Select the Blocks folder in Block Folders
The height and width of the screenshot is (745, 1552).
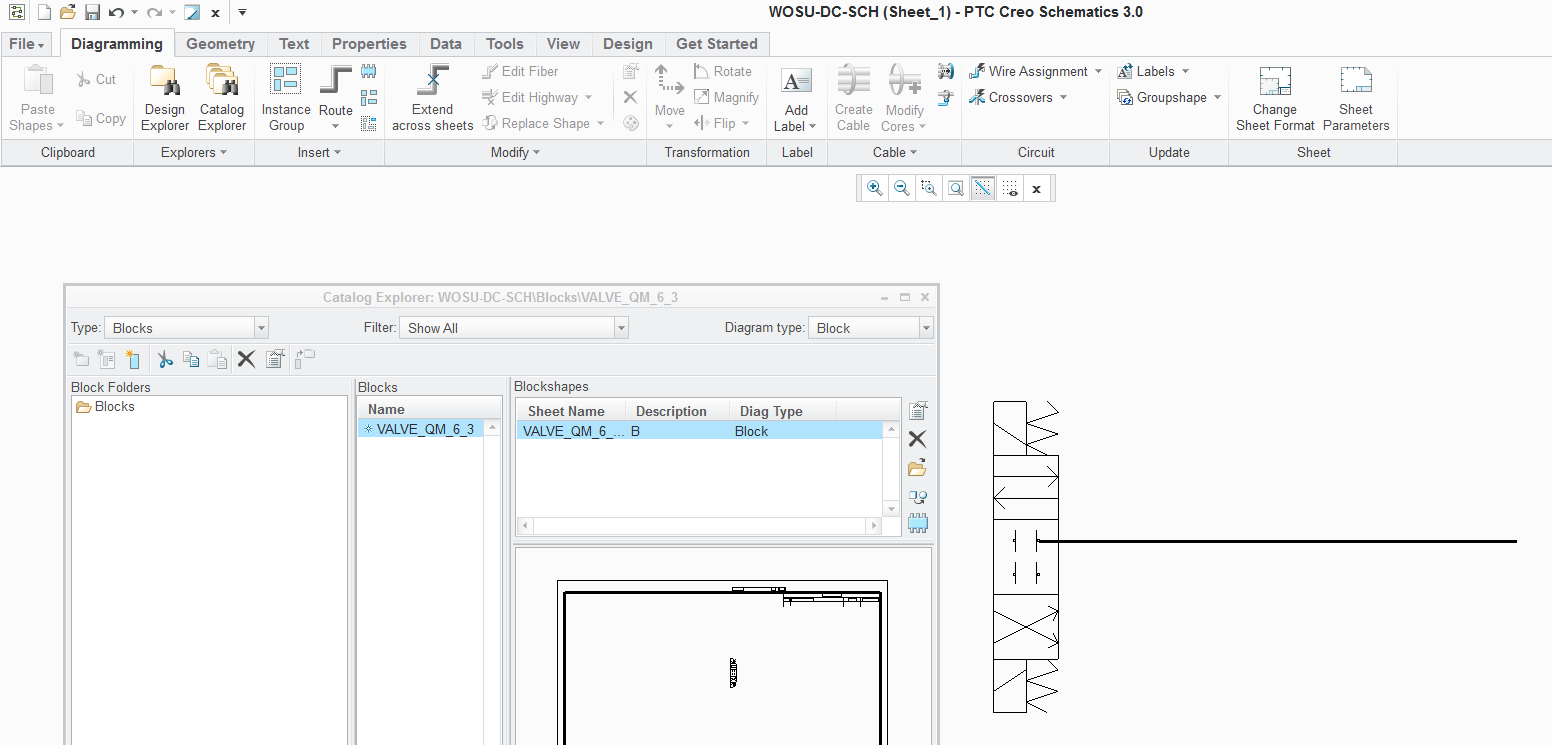106,407
